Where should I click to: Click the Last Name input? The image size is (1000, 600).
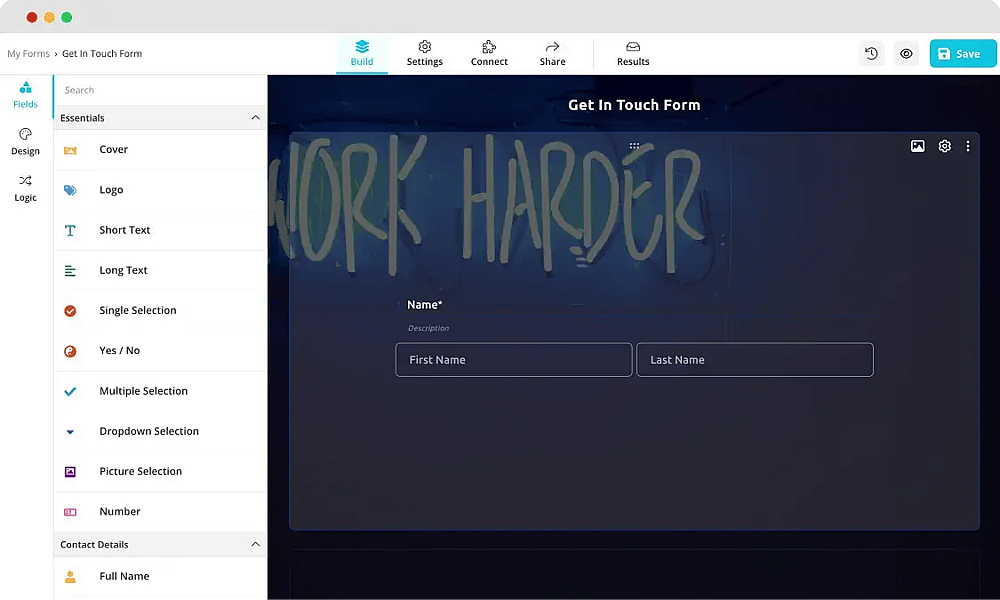coord(754,360)
